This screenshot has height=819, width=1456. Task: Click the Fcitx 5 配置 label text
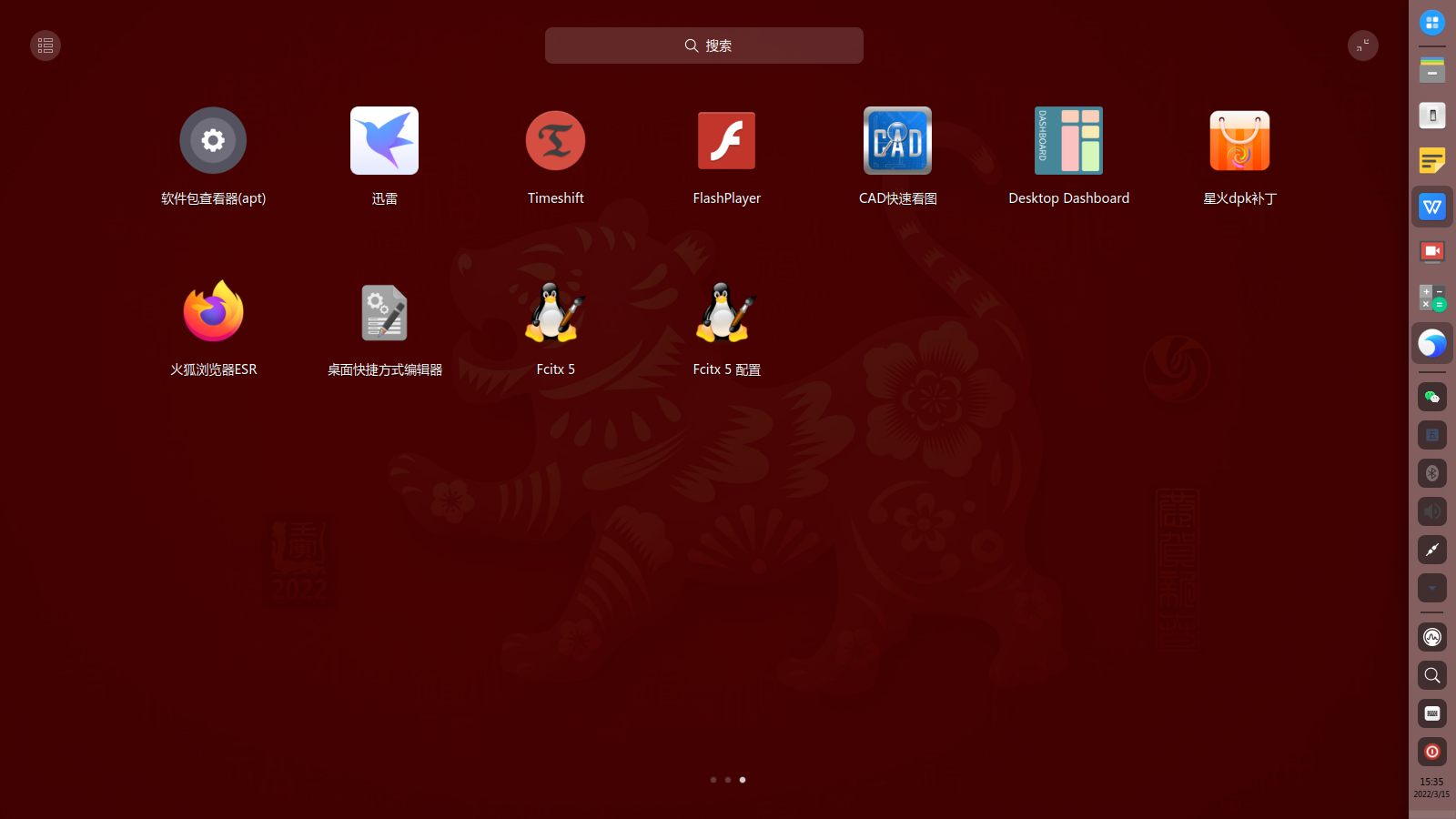click(726, 369)
